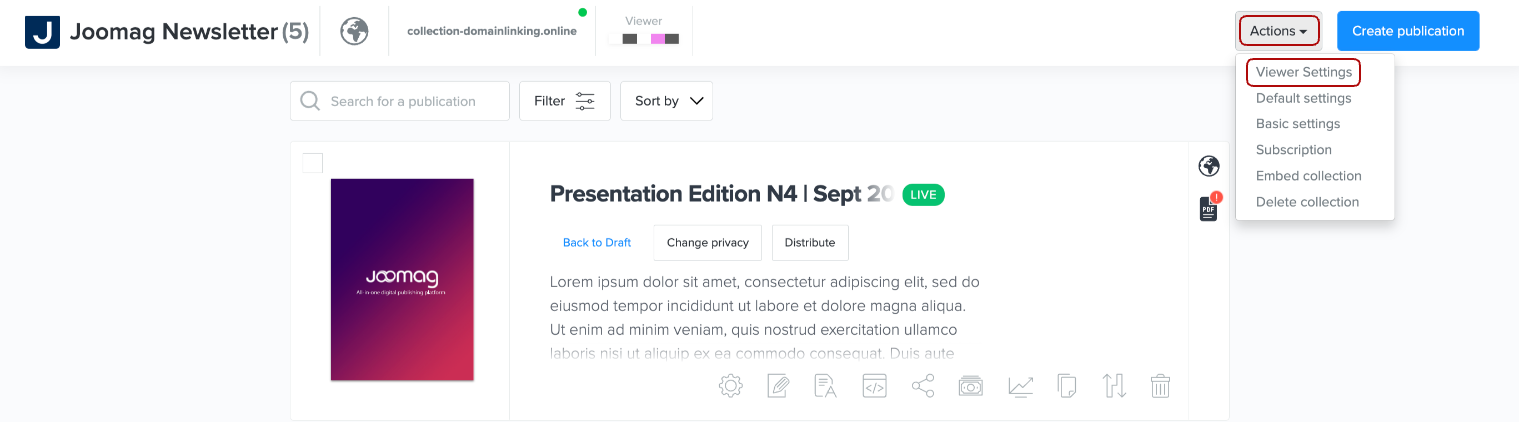Choose Embed collection menu item
This screenshot has height=422, width=1519.
pyautogui.click(x=1308, y=176)
